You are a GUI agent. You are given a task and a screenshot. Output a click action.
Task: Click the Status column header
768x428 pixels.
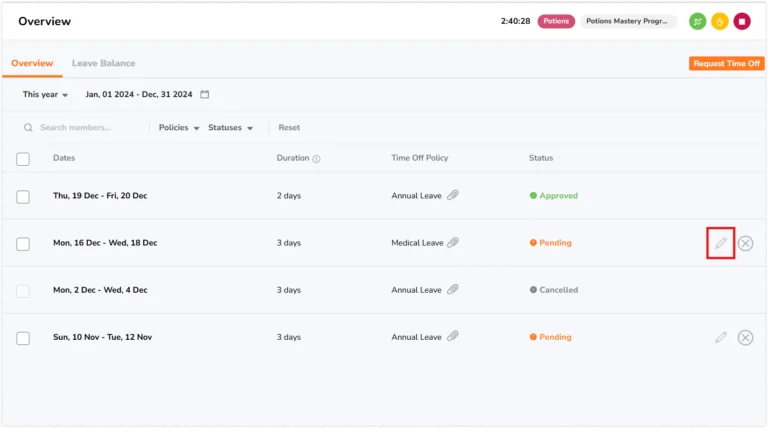(541, 158)
